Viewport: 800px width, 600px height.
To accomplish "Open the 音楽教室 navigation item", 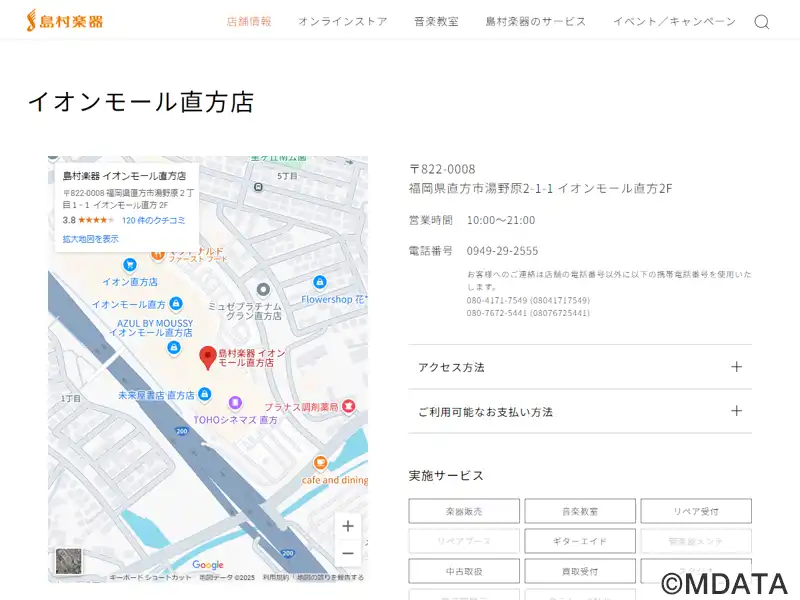I will pos(436,21).
